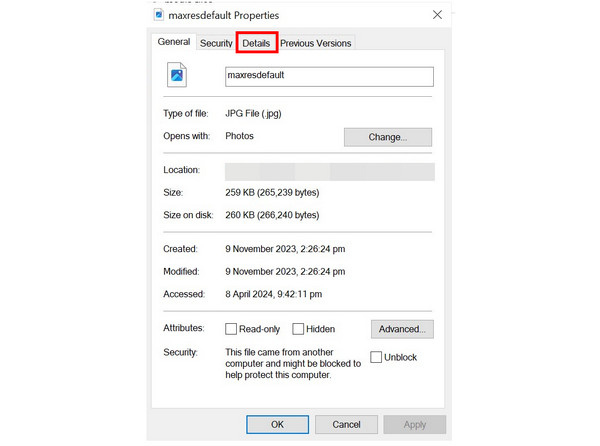Click the size value '259 KB (265,239 bytes)'
Image resolution: width=600 pixels, height=446 pixels.
point(272,192)
